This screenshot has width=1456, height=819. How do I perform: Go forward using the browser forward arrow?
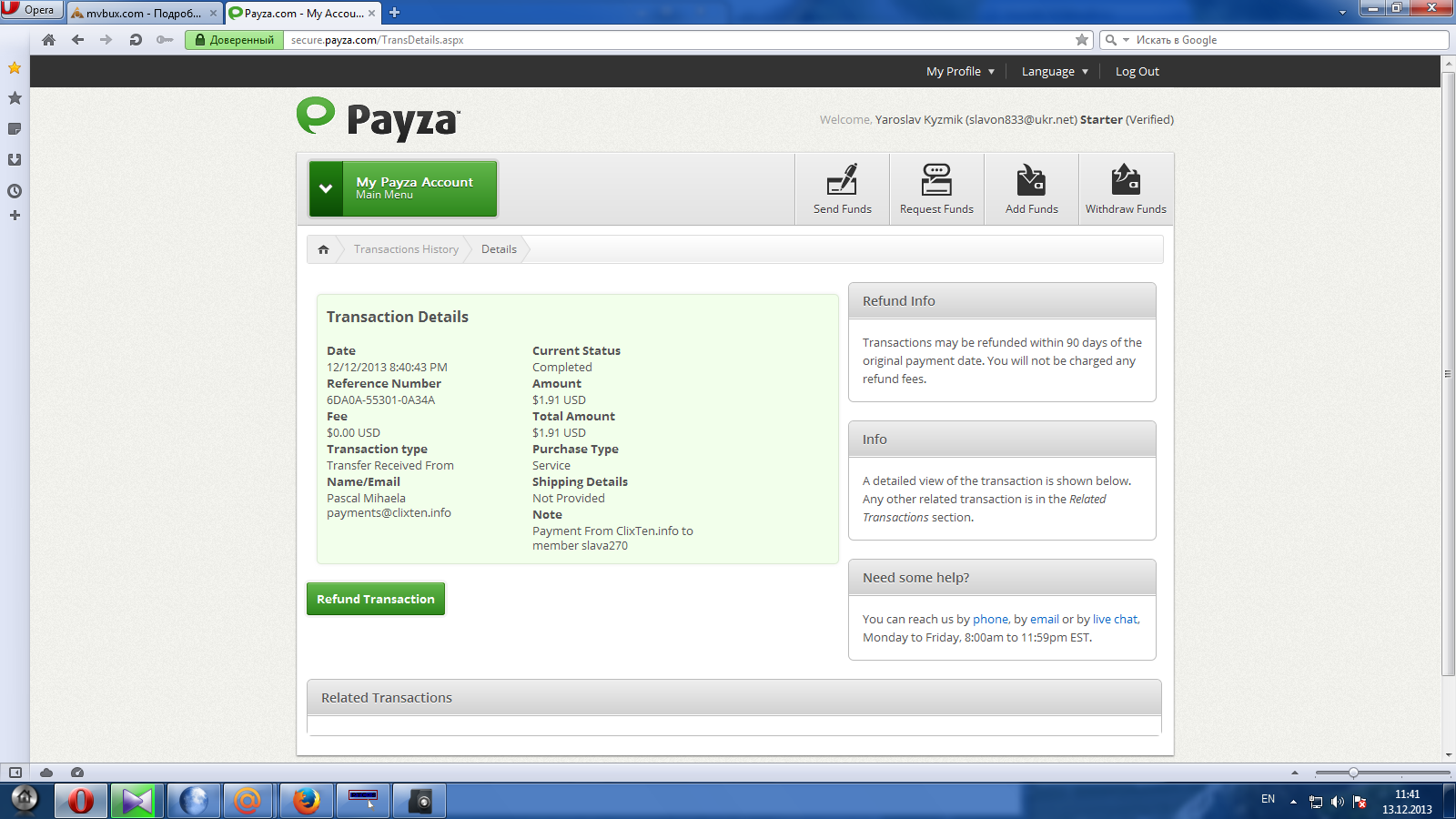pyautogui.click(x=106, y=40)
